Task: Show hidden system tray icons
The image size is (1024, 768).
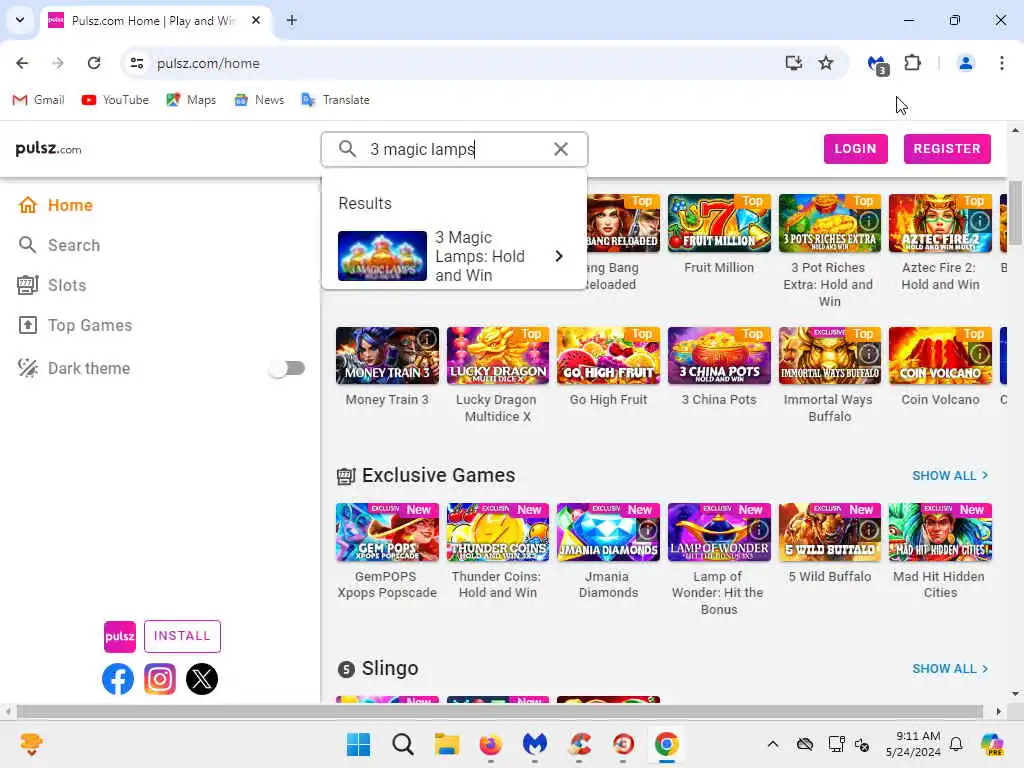Action: tap(773, 744)
